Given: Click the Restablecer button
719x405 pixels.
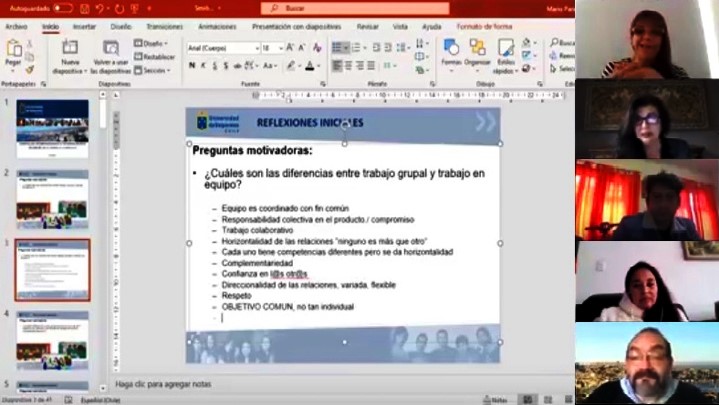Looking at the screenshot, I should [x=155, y=57].
